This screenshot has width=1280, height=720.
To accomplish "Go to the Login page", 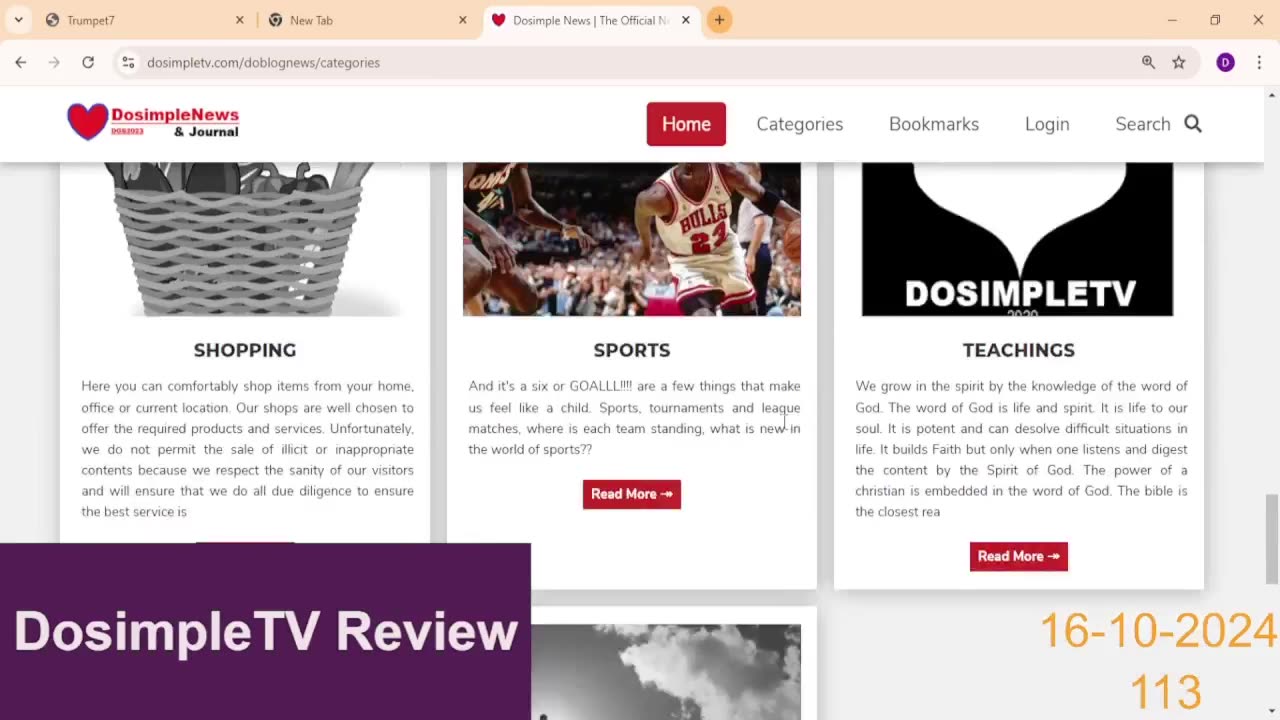I will pyautogui.click(x=1047, y=124).
